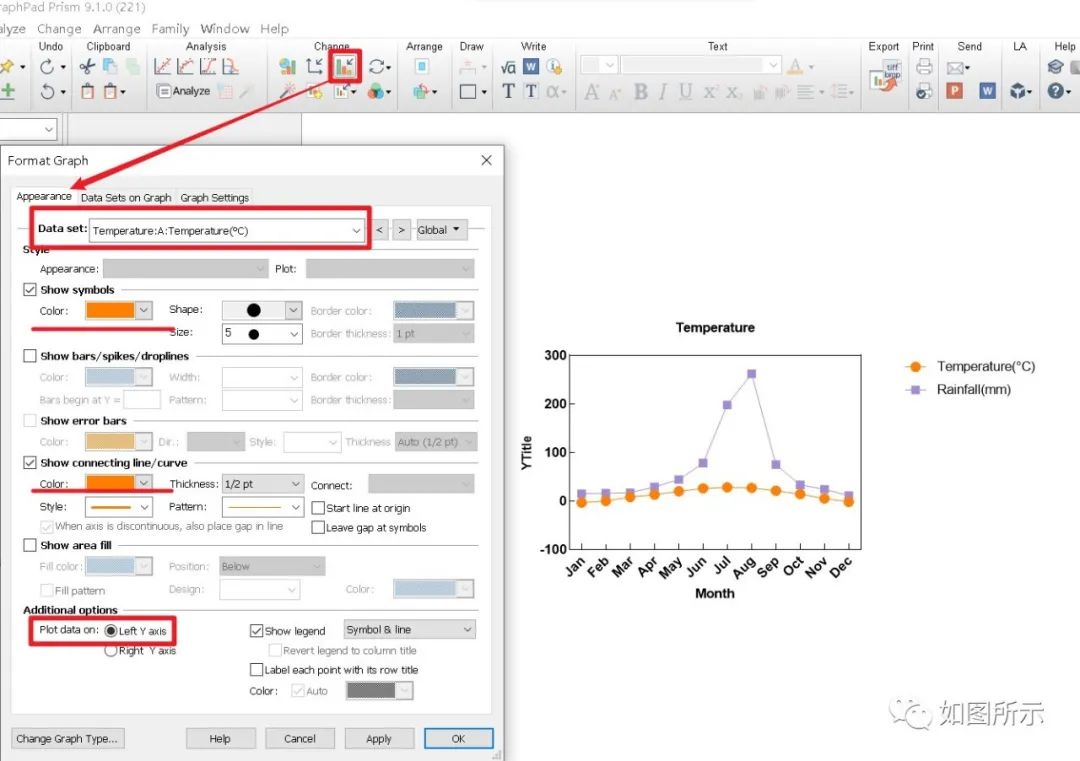Open the symbol Shape dropdown

(x=262, y=311)
